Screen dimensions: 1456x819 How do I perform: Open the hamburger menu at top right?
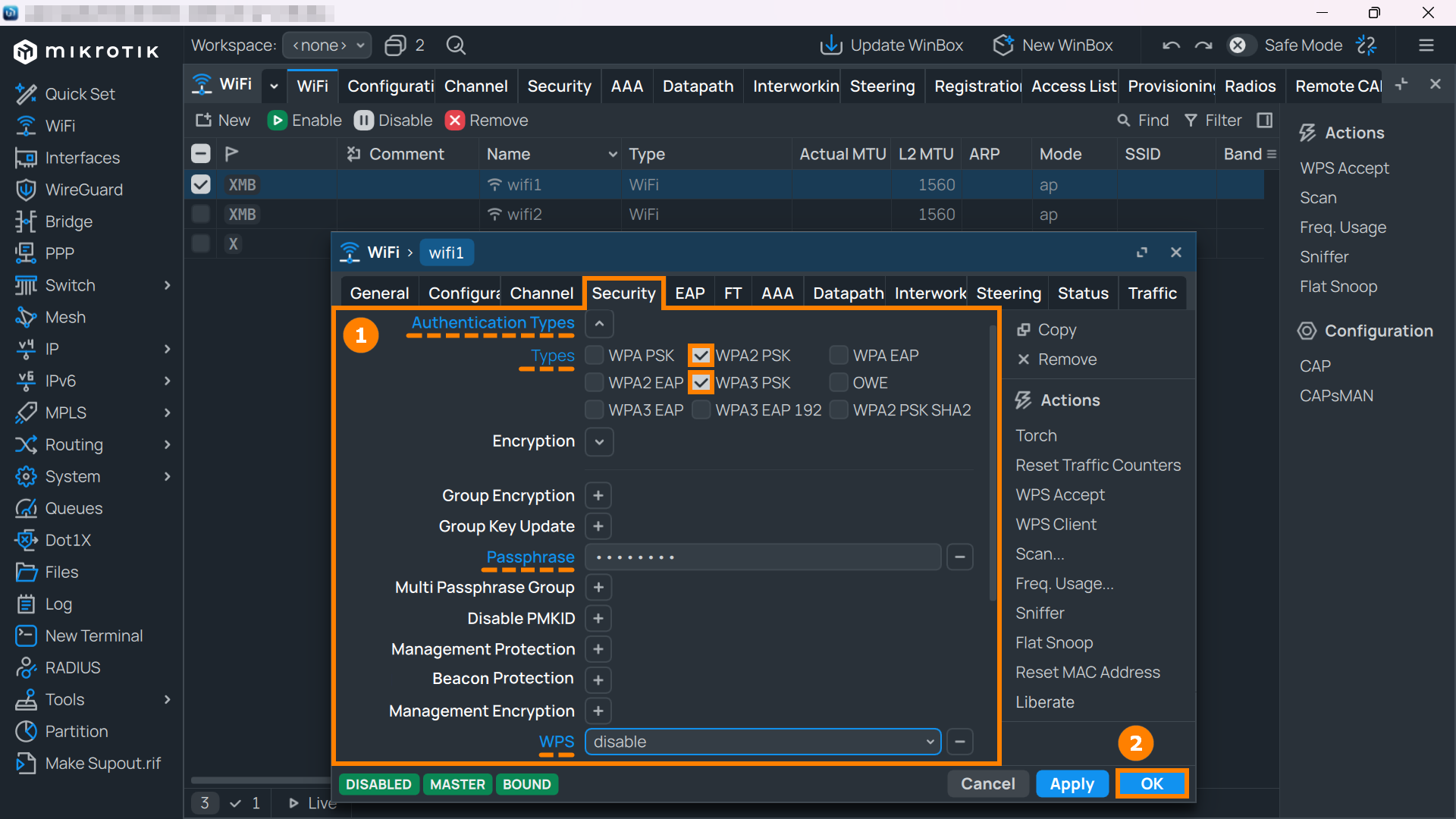tap(1426, 45)
